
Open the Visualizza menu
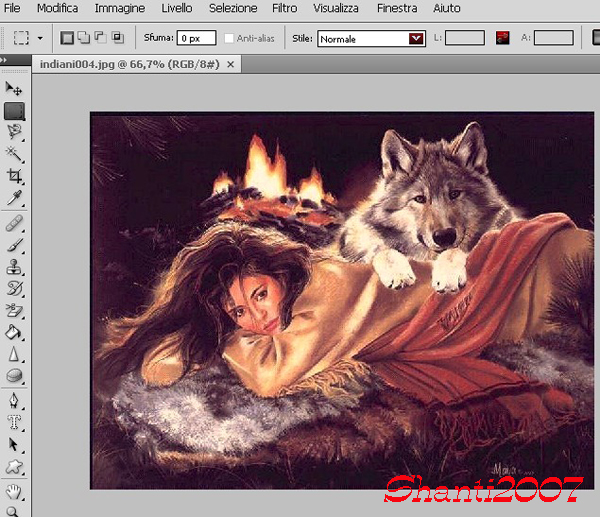click(x=336, y=8)
